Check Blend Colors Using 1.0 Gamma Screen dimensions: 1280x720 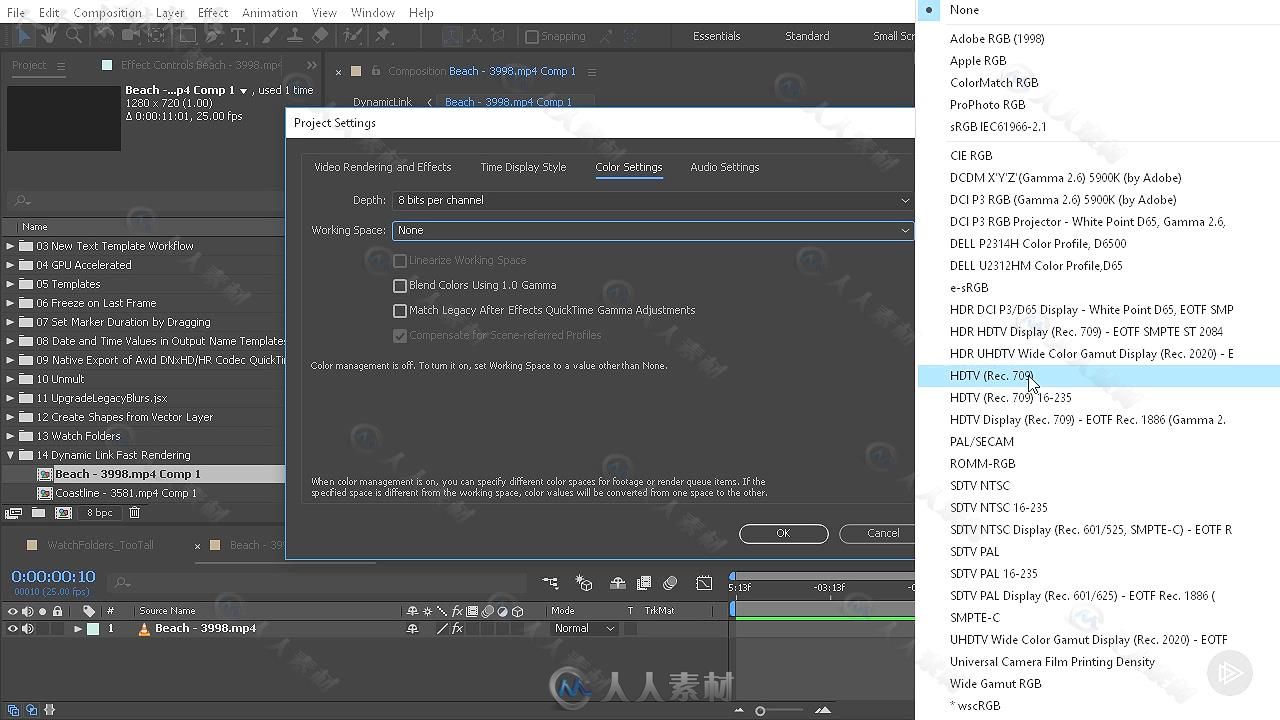400,285
